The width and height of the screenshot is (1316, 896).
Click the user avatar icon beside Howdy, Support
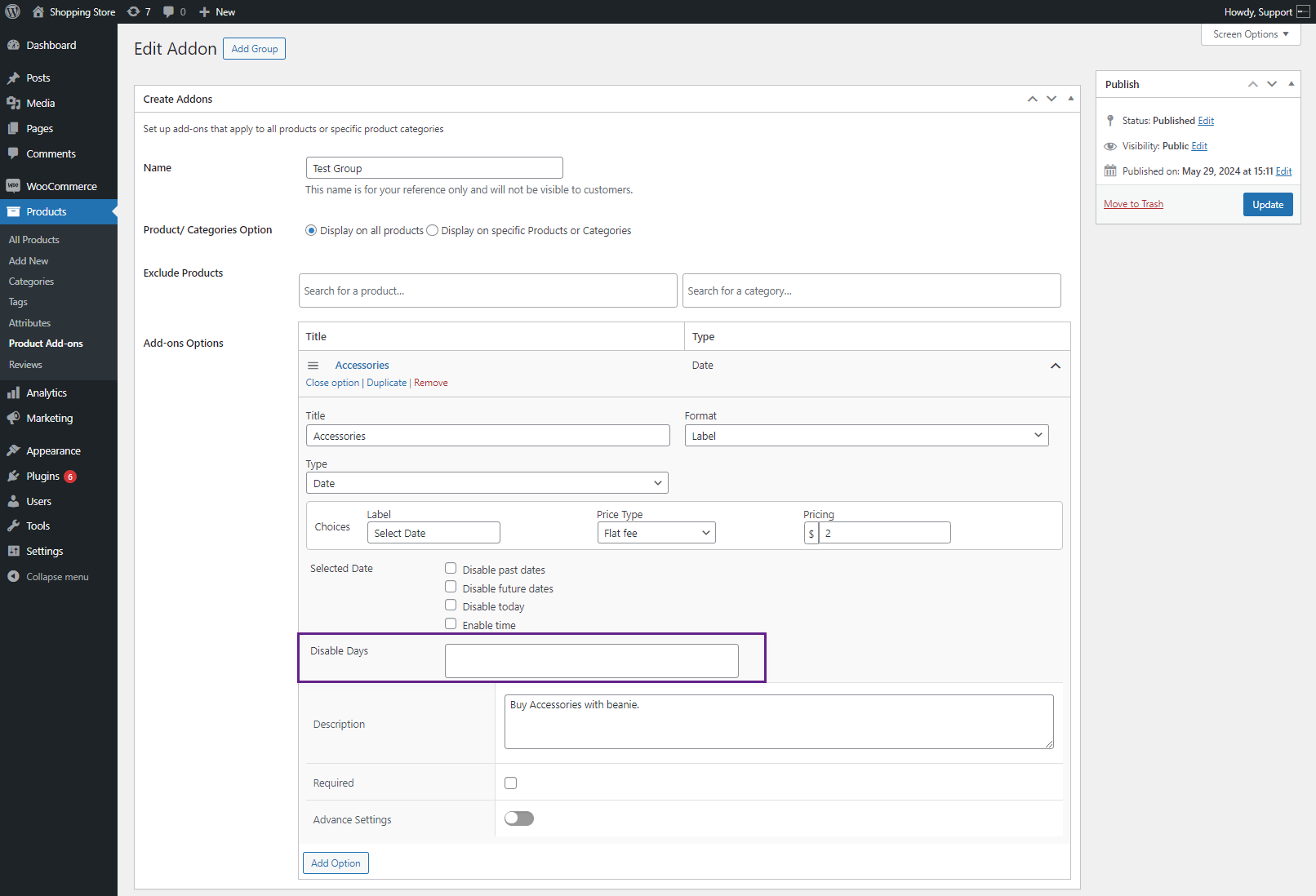pyautogui.click(x=1303, y=11)
